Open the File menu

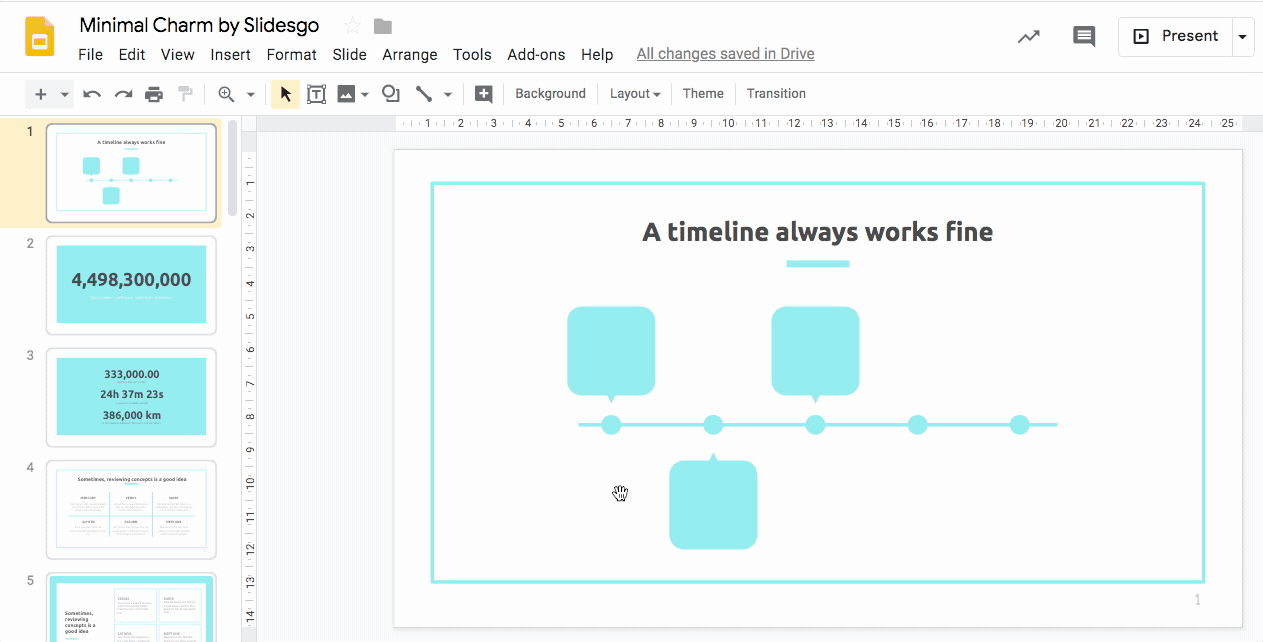(90, 55)
